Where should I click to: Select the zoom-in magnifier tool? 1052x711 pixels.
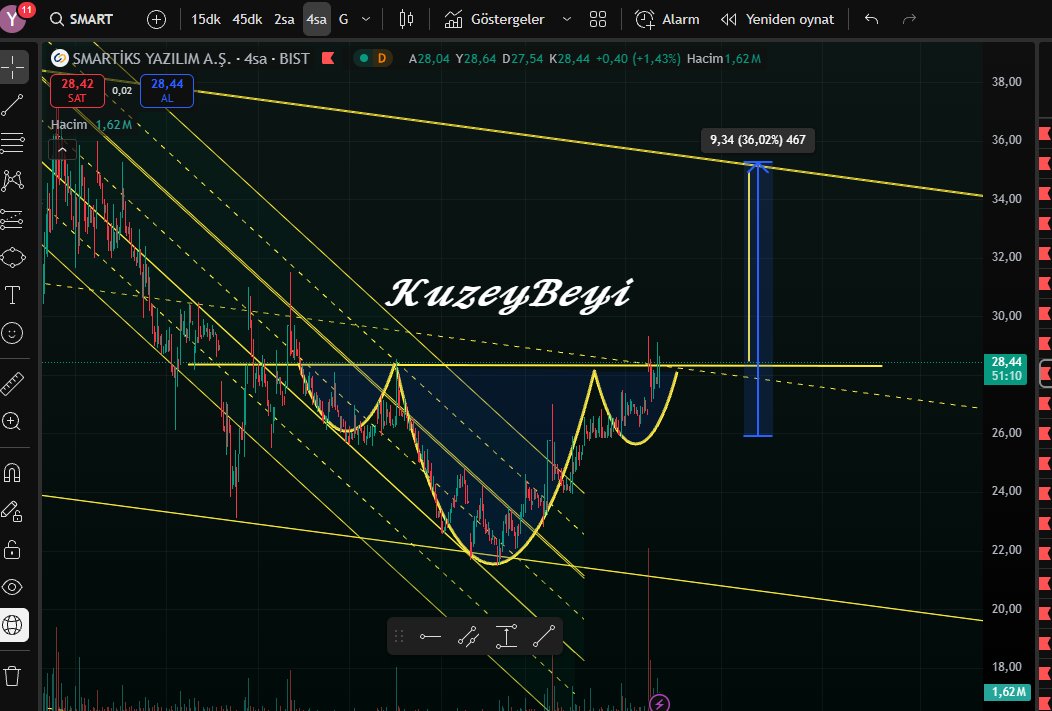click(x=14, y=421)
